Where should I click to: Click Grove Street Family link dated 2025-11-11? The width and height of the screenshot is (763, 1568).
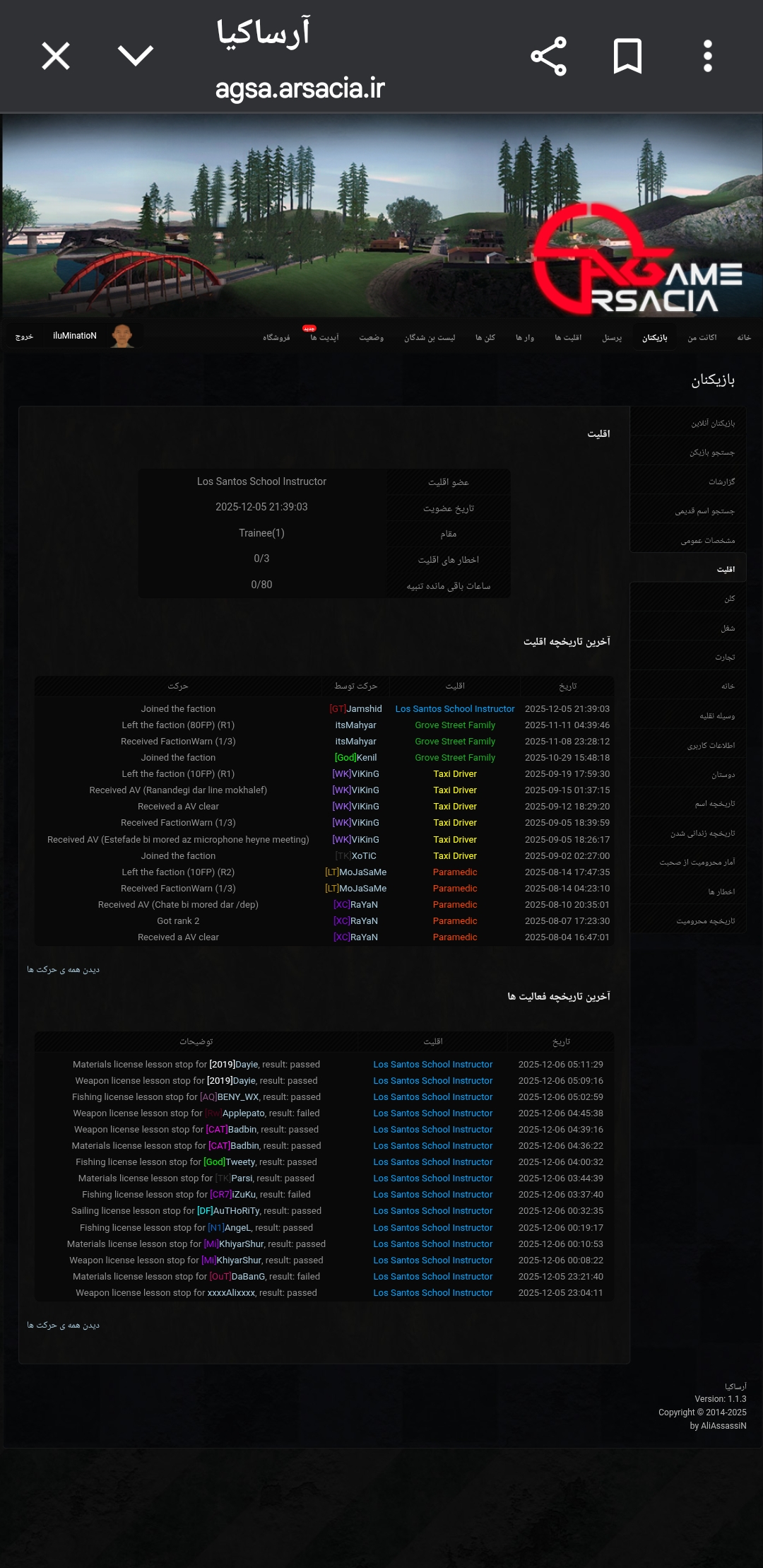[x=455, y=725]
